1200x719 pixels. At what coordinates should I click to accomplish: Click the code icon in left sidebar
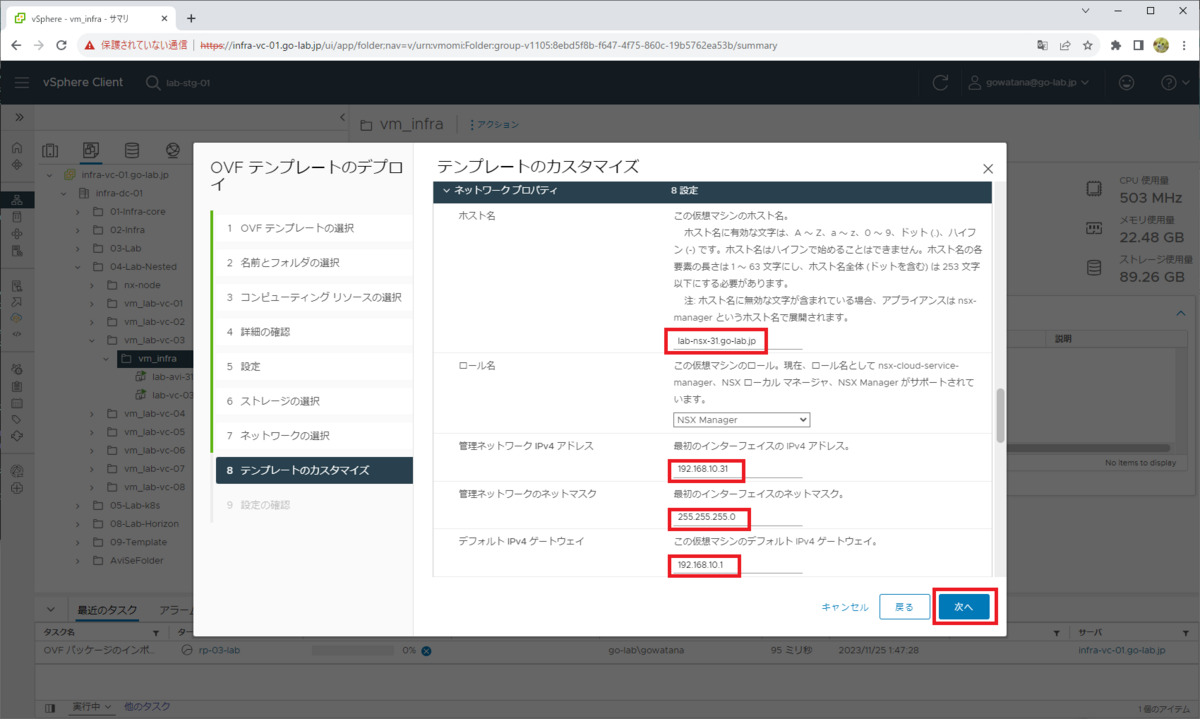(x=17, y=333)
